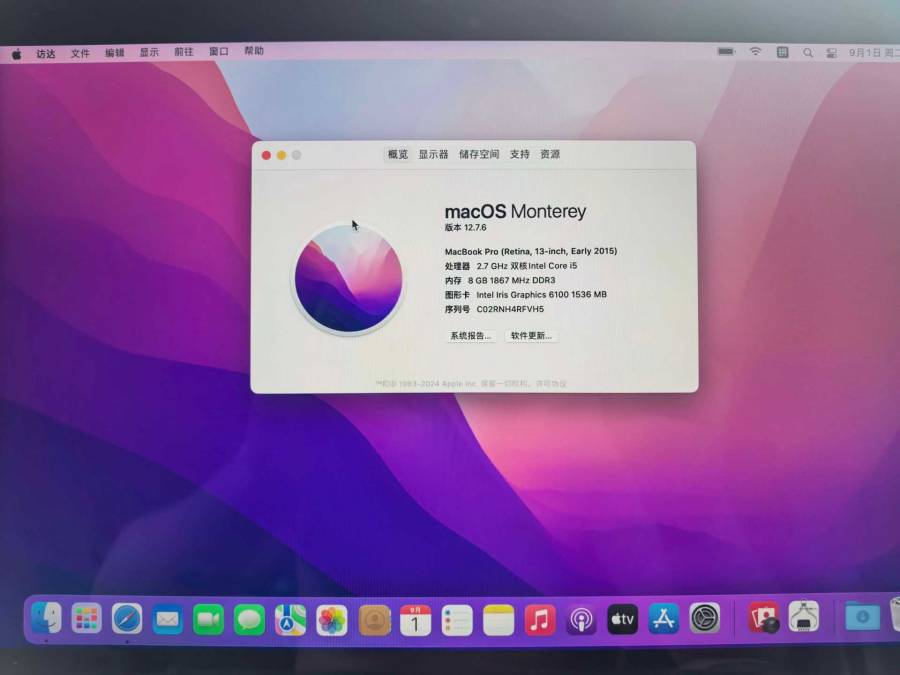900x675 pixels.
Task: Open Spotlight search in menu bar
Action: 808,53
